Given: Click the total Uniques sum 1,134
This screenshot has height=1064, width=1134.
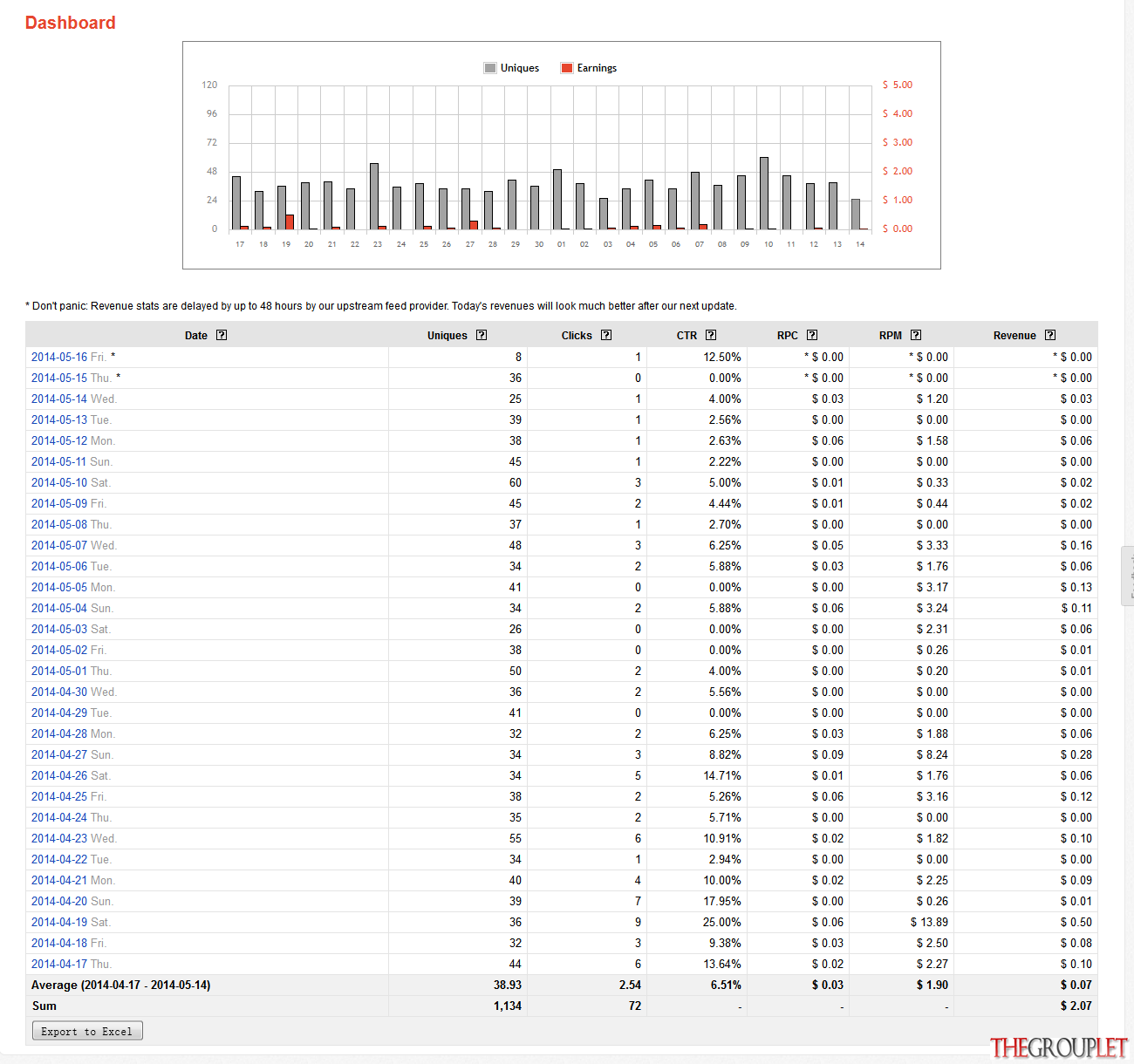Looking at the screenshot, I should (508, 1006).
